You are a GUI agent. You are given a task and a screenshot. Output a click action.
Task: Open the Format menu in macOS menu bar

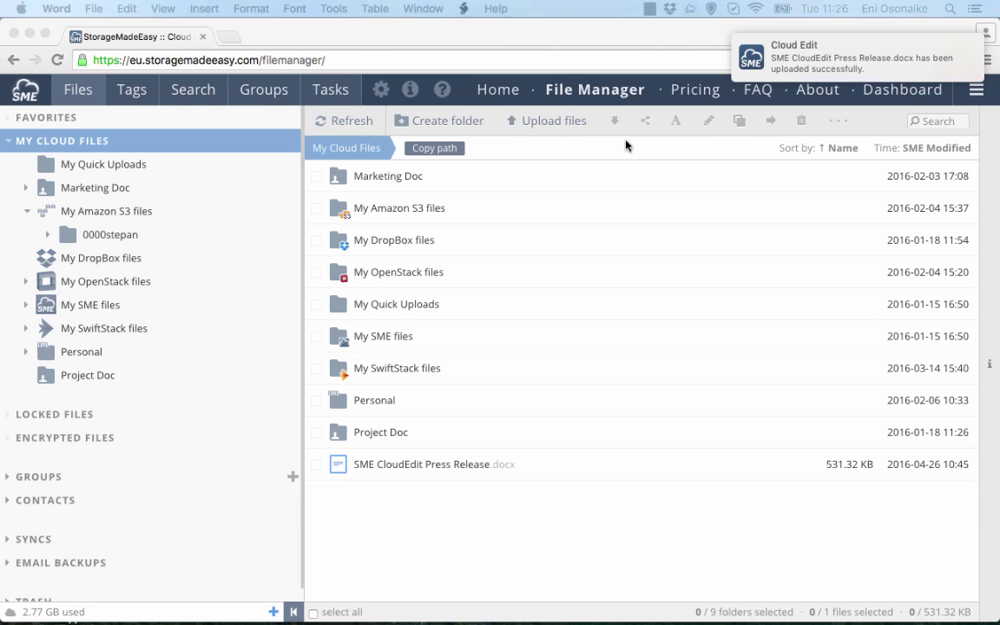[x=251, y=9]
